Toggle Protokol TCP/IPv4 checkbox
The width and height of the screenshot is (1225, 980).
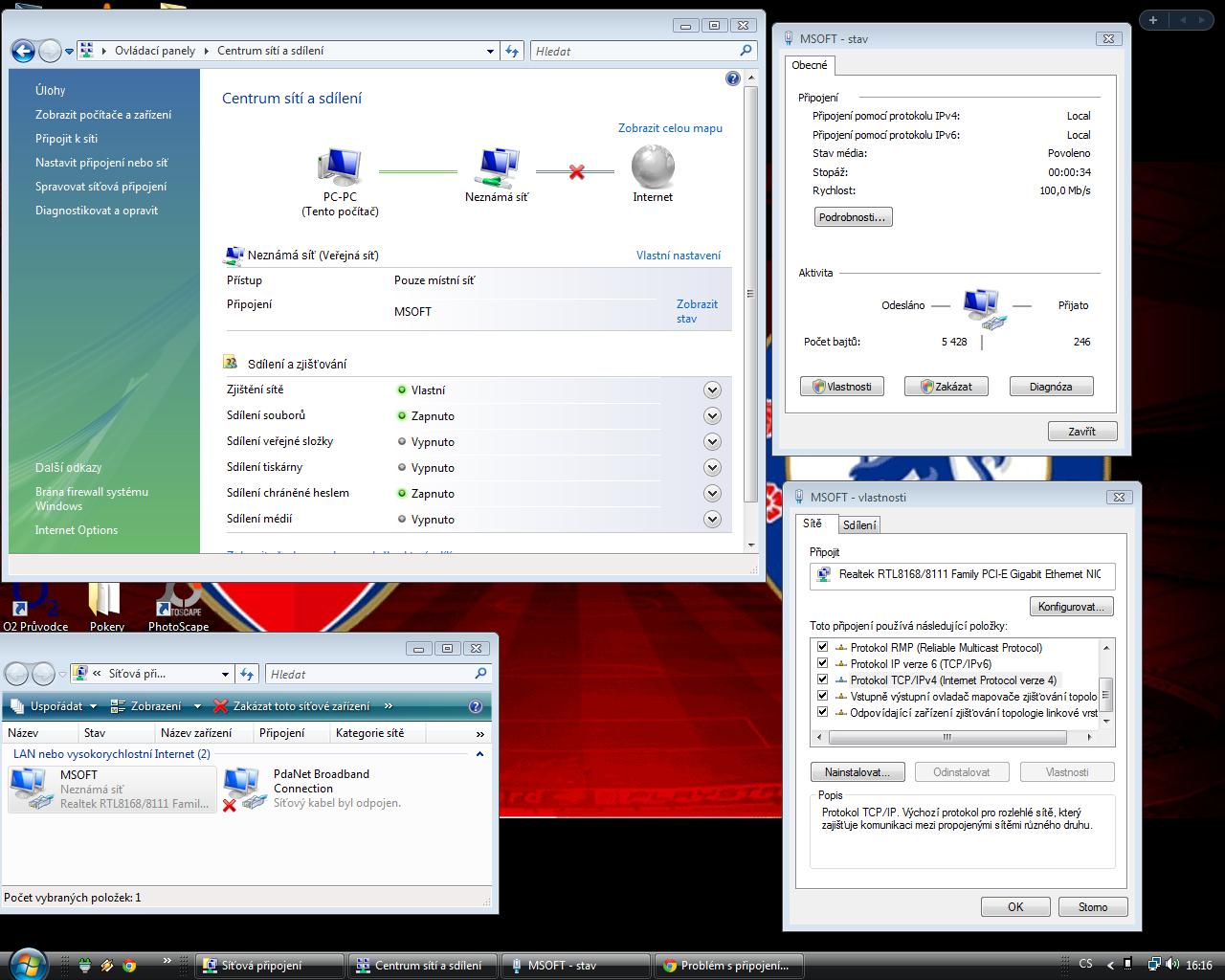822,679
